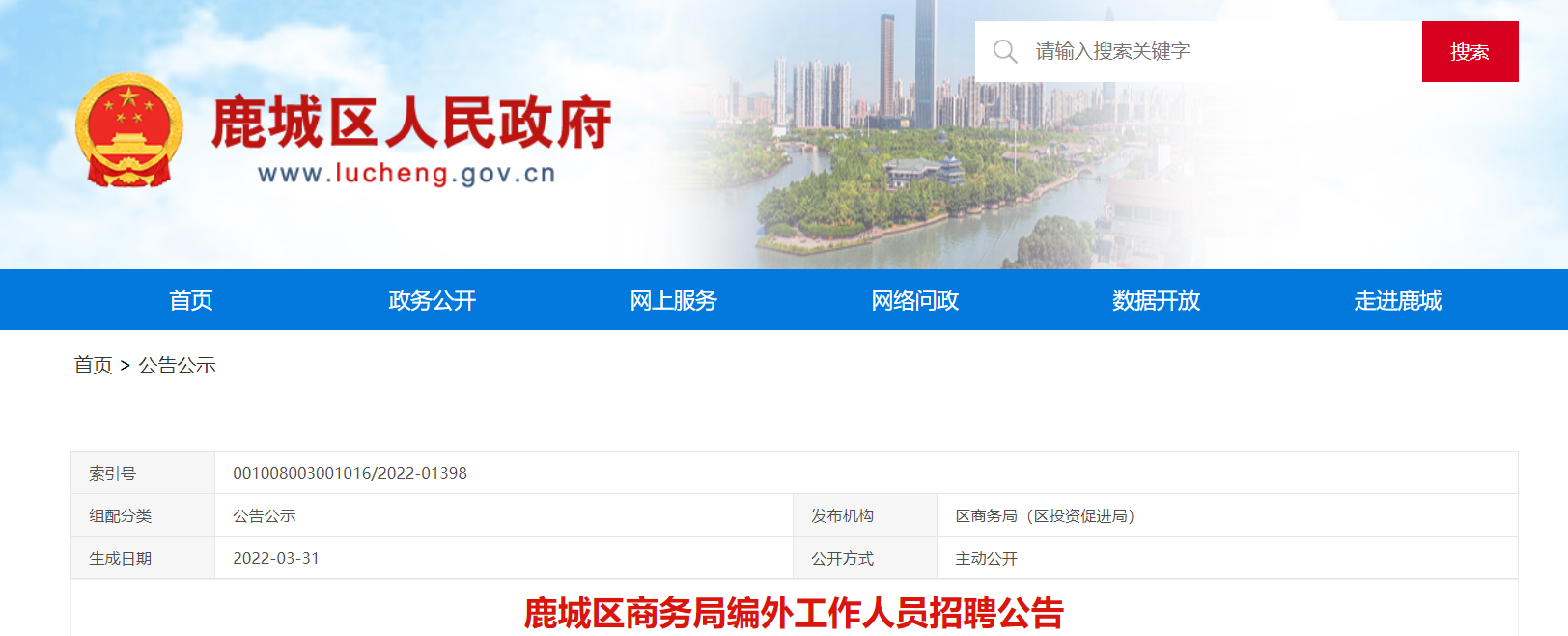
Task: Open the 首页 navigation menu item
Action: click(x=191, y=300)
